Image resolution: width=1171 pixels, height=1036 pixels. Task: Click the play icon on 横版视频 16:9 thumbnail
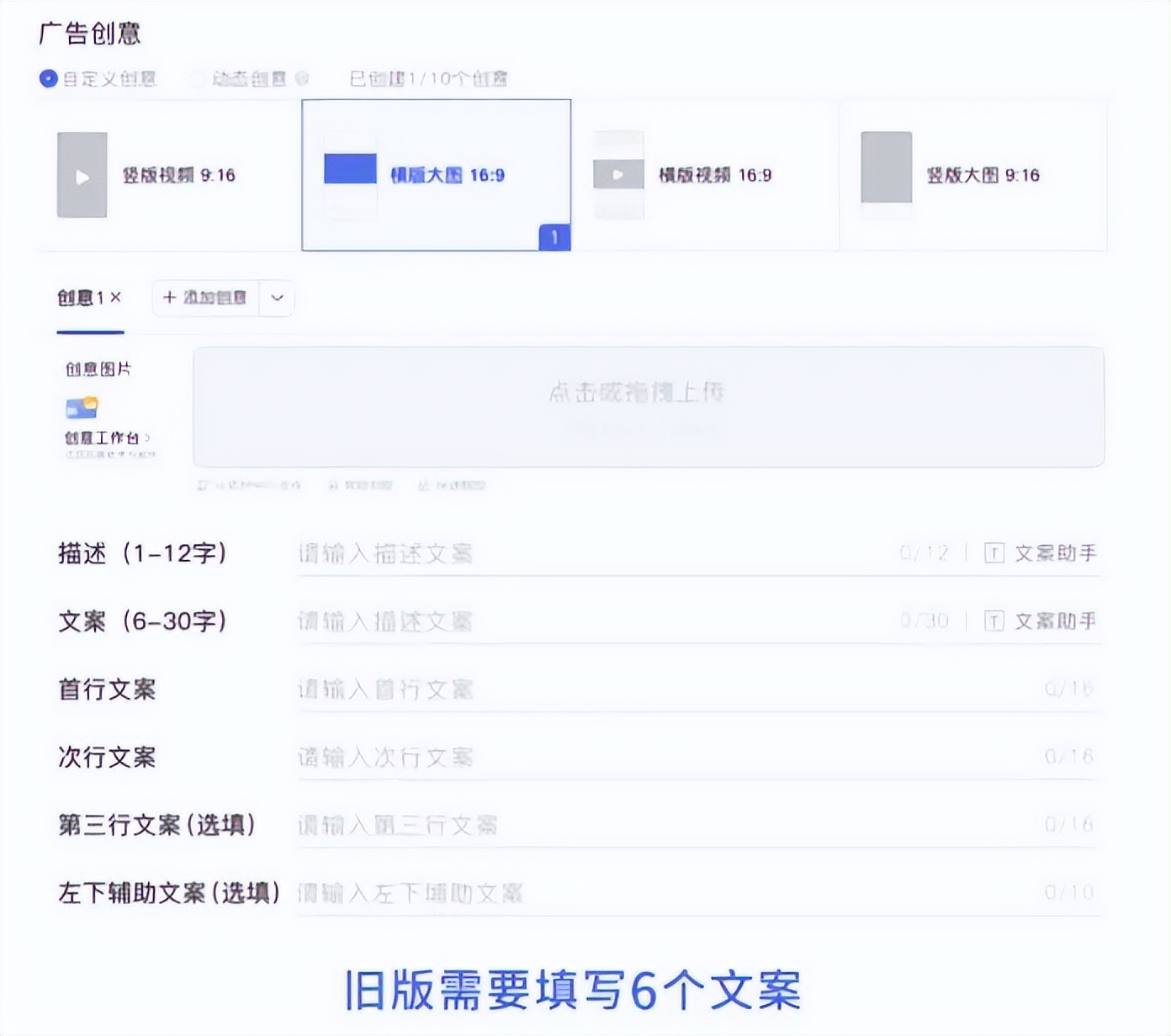[618, 174]
